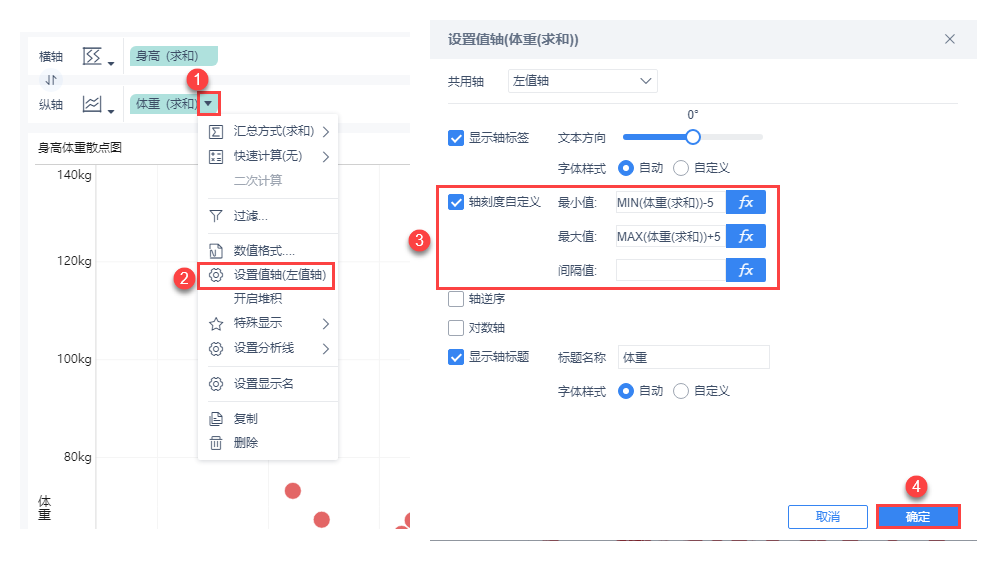Click the fx button beside 间隔值

(x=745, y=270)
